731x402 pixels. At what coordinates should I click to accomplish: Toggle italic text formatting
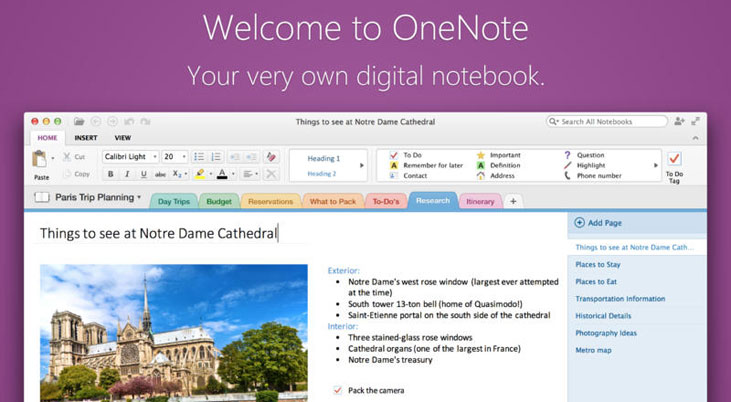(127, 174)
